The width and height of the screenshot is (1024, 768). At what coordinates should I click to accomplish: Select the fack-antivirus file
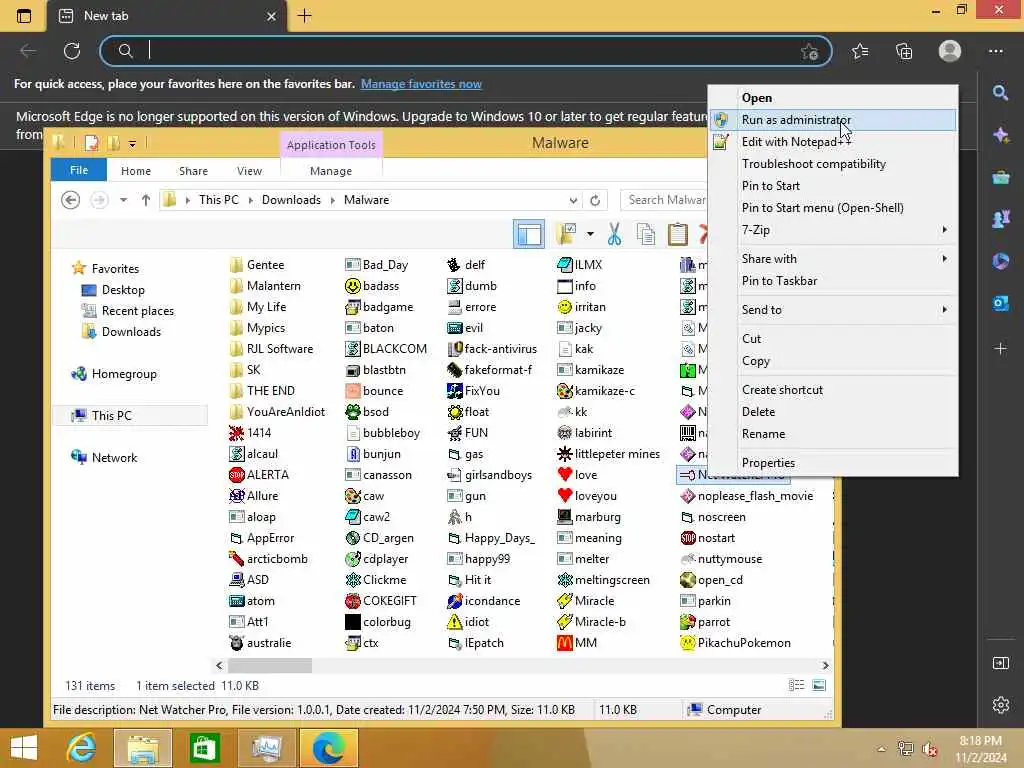(492, 349)
